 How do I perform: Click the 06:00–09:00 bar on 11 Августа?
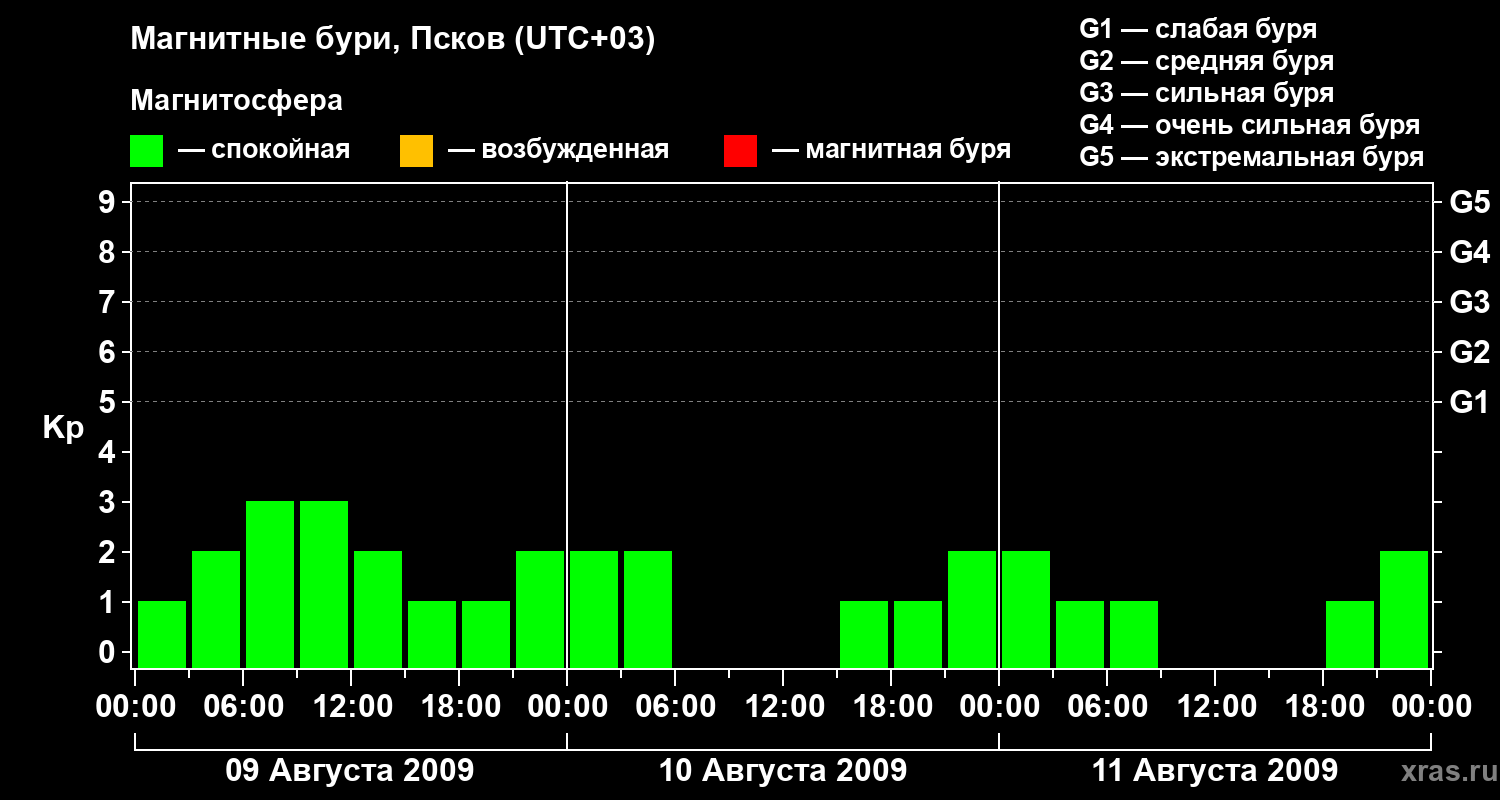coord(1134,634)
